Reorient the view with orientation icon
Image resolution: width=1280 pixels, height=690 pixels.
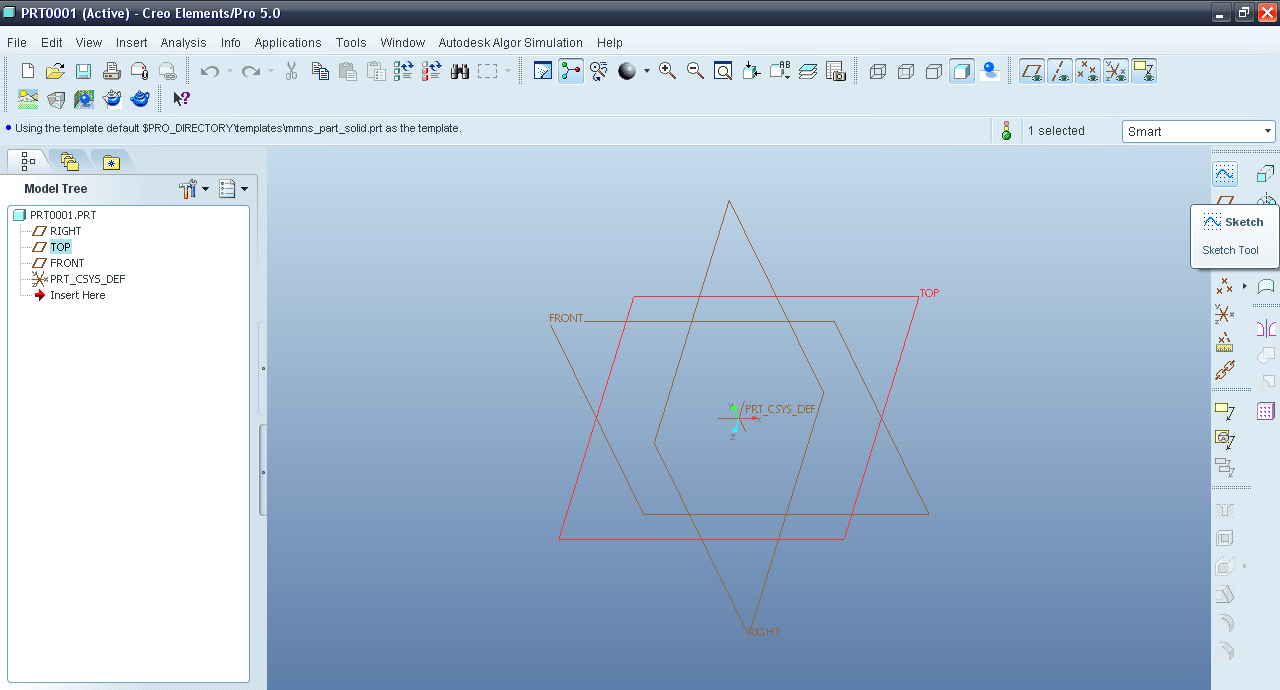[752, 71]
